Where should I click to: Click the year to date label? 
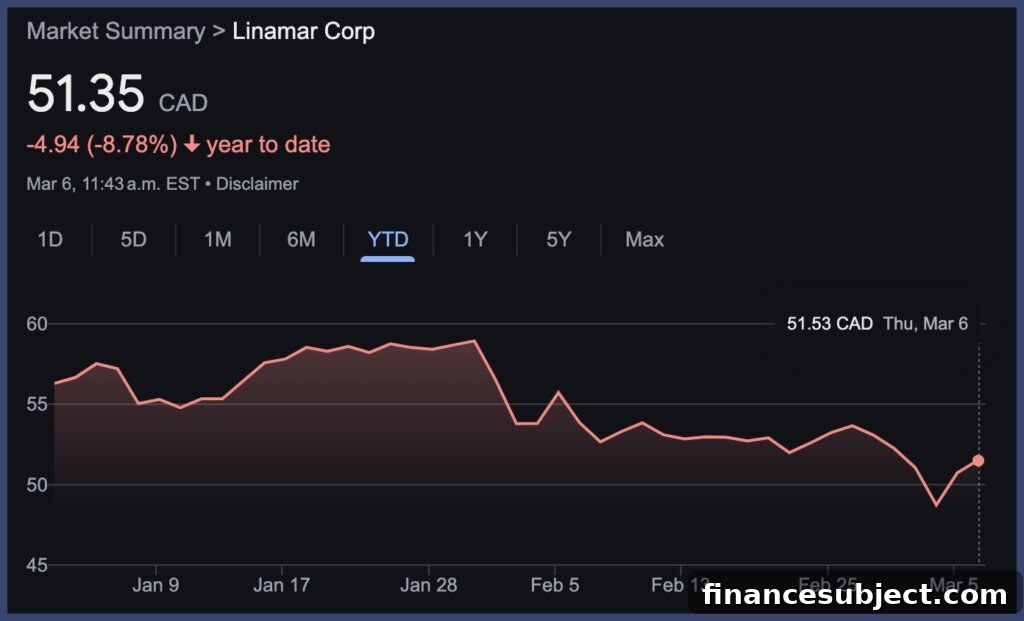coord(268,144)
